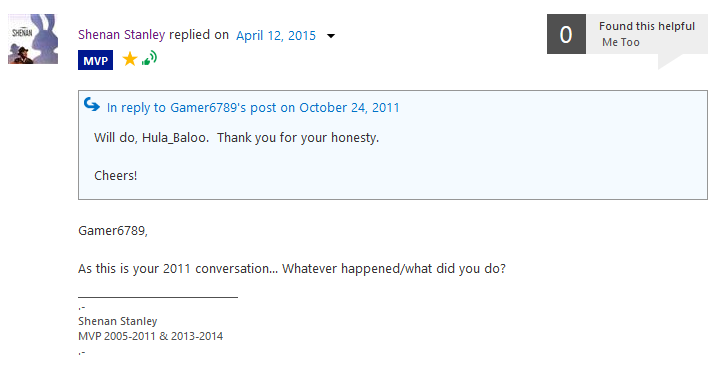This screenshot has width=720, height=372.
Task: Open In reply to Gamer6789's post link
Action: [x=253, y=107]
